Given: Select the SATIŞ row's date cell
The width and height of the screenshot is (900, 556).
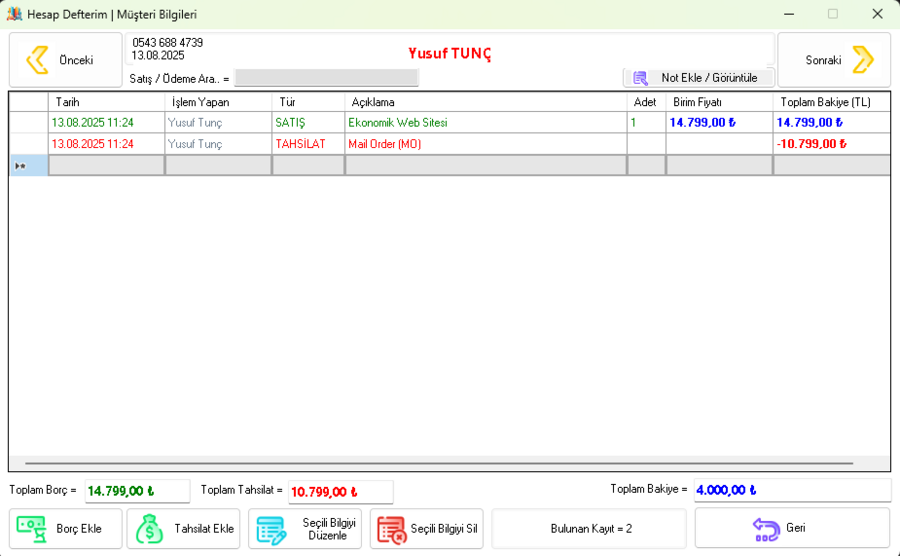Looking at the screenshot, I should tap(106, 122).
